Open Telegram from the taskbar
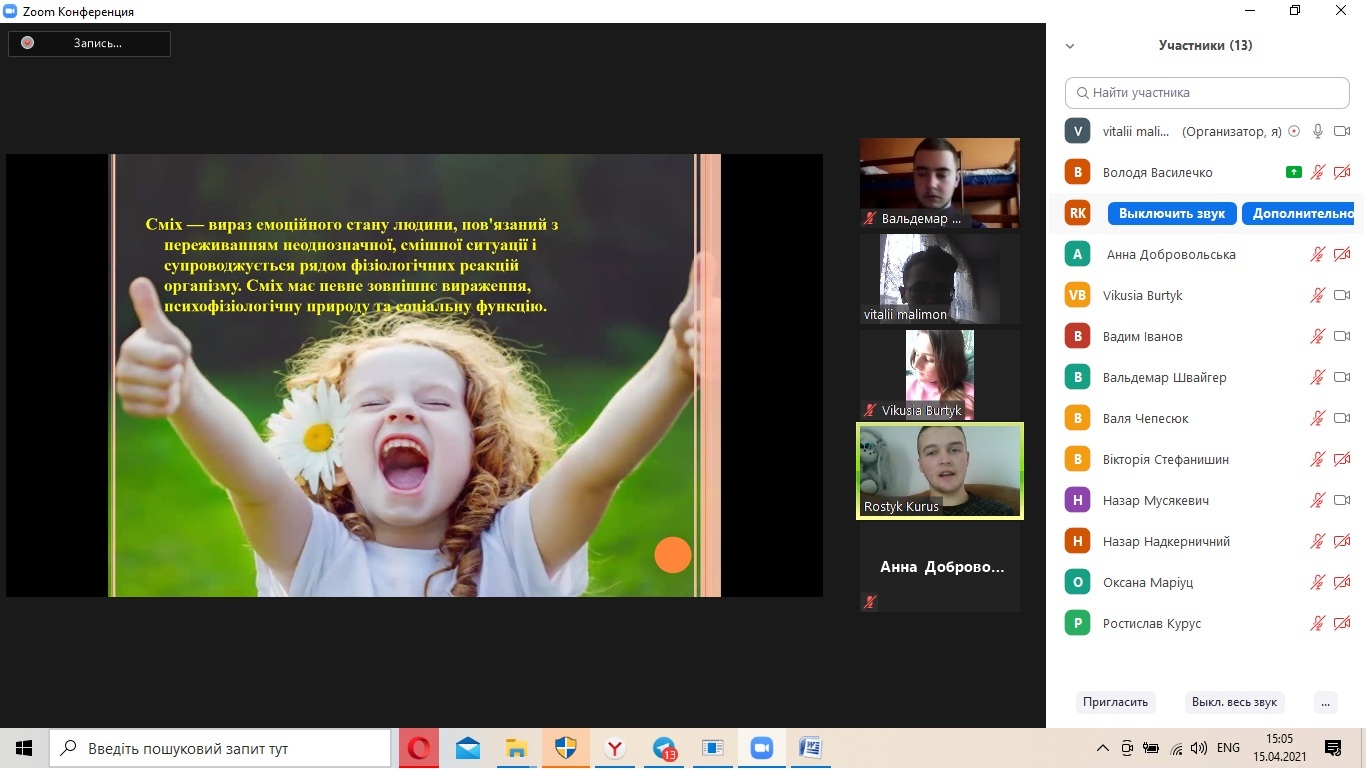 pyautogui.click(x=665, y=748)
